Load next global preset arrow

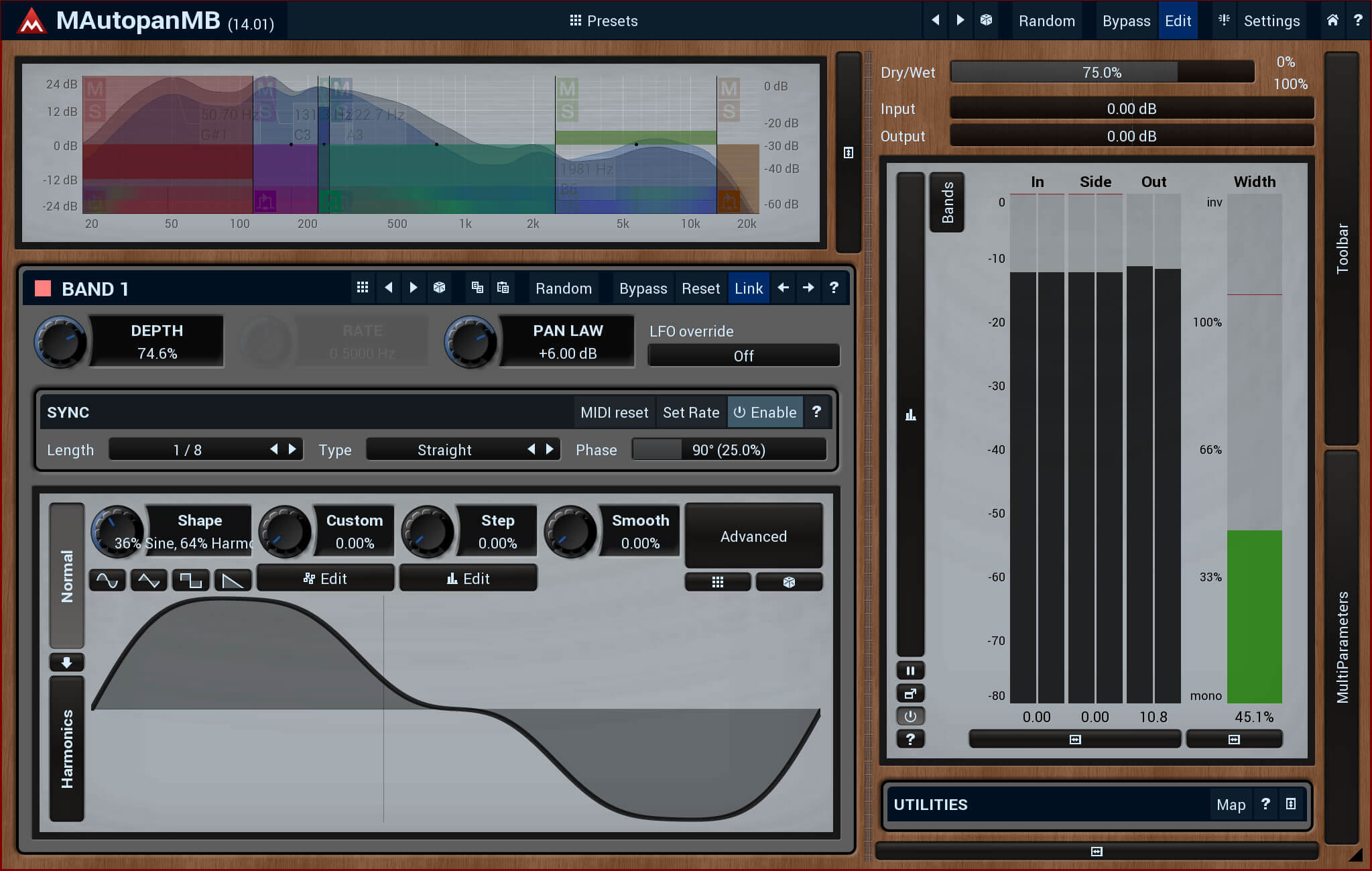click(960, 21)
